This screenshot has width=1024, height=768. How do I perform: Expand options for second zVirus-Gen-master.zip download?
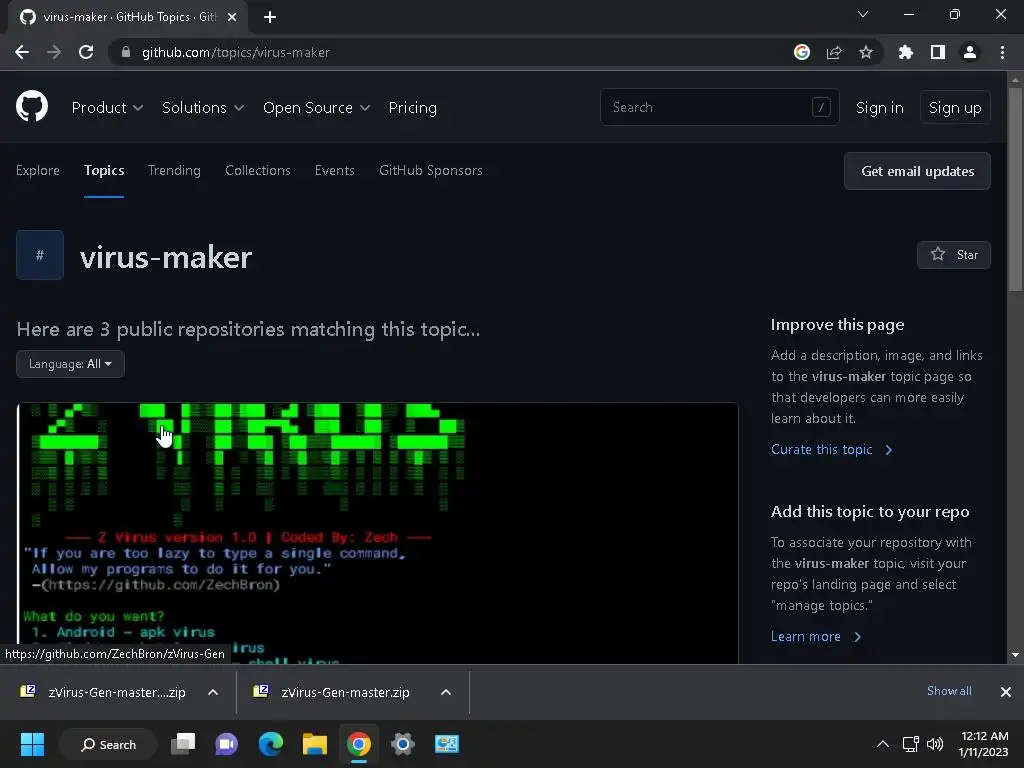[446, 692]
